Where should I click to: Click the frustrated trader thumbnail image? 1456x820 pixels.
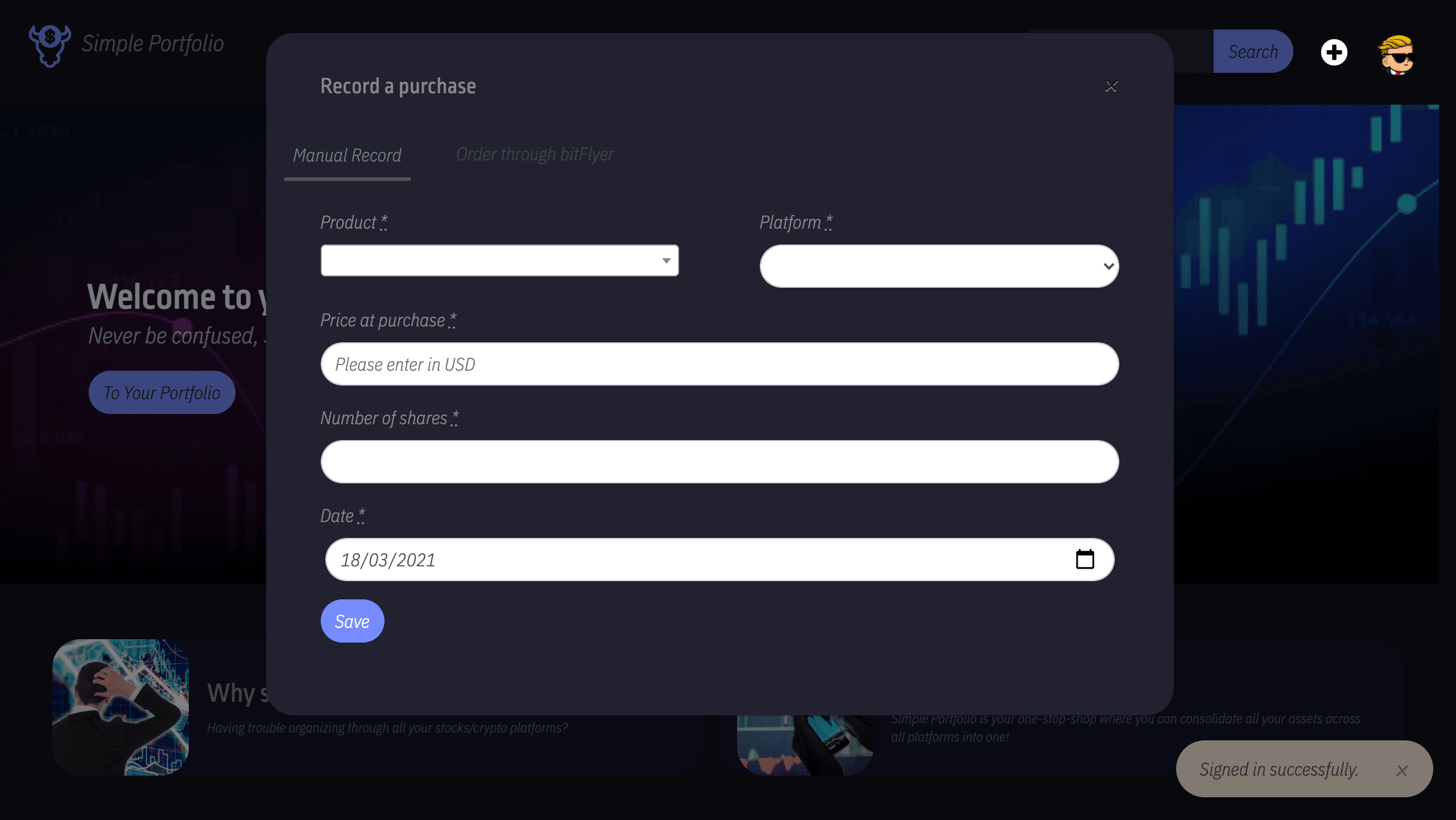pyautogui.click(x=121, y=707)
